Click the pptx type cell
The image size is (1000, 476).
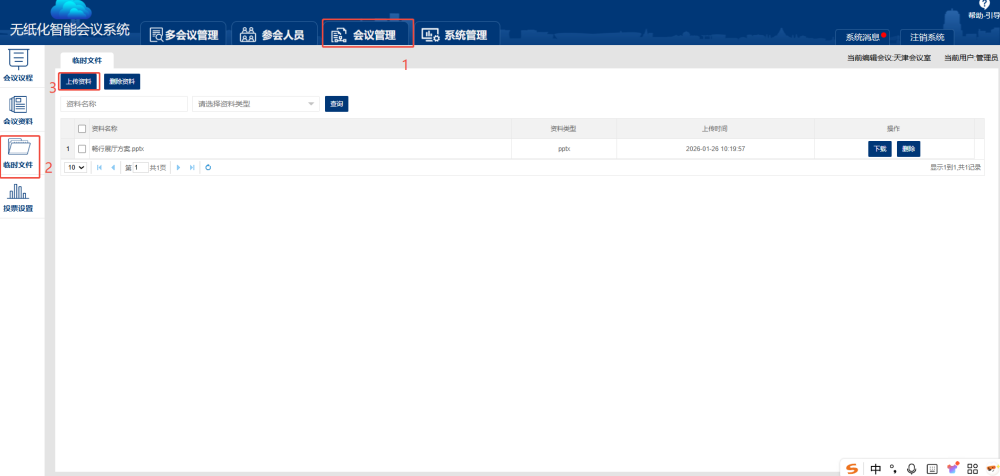pos(564,149)
